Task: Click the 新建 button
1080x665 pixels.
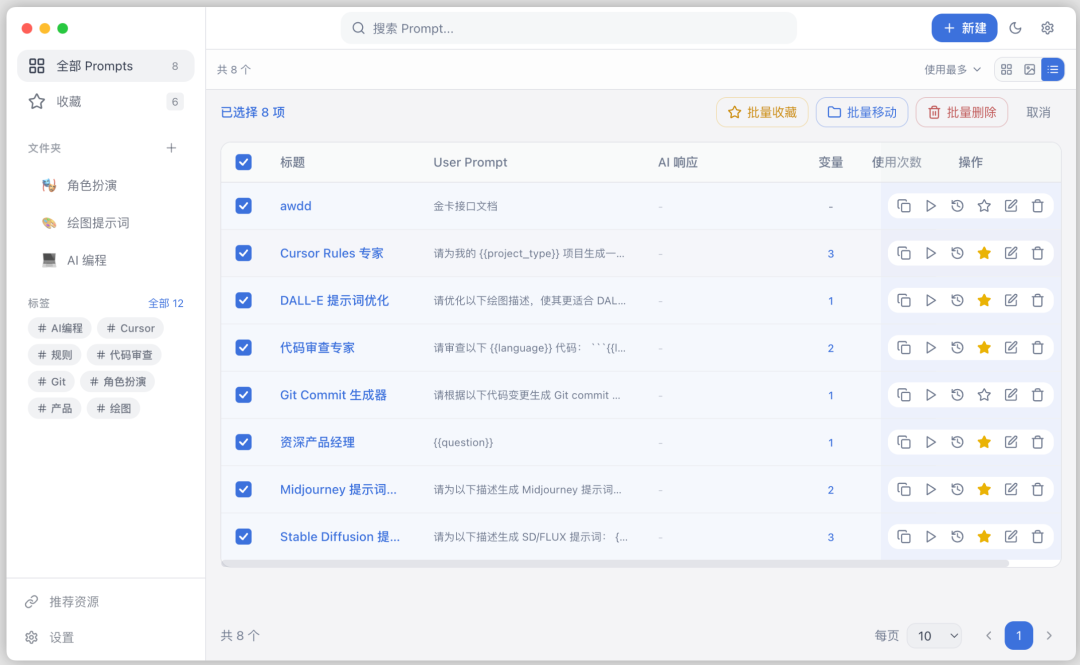Action: (964, 28)
